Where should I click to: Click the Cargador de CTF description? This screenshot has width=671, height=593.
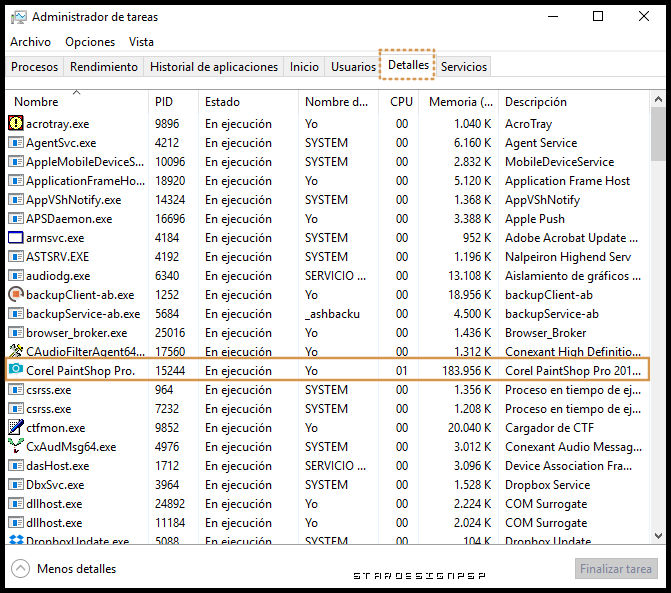coord(549,428)
